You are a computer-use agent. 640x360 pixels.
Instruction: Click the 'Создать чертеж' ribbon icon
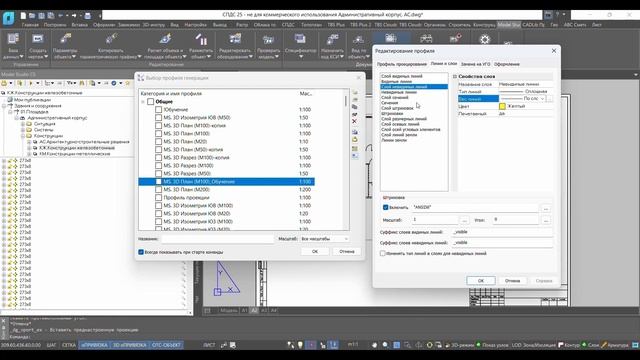tap(38, 39)
